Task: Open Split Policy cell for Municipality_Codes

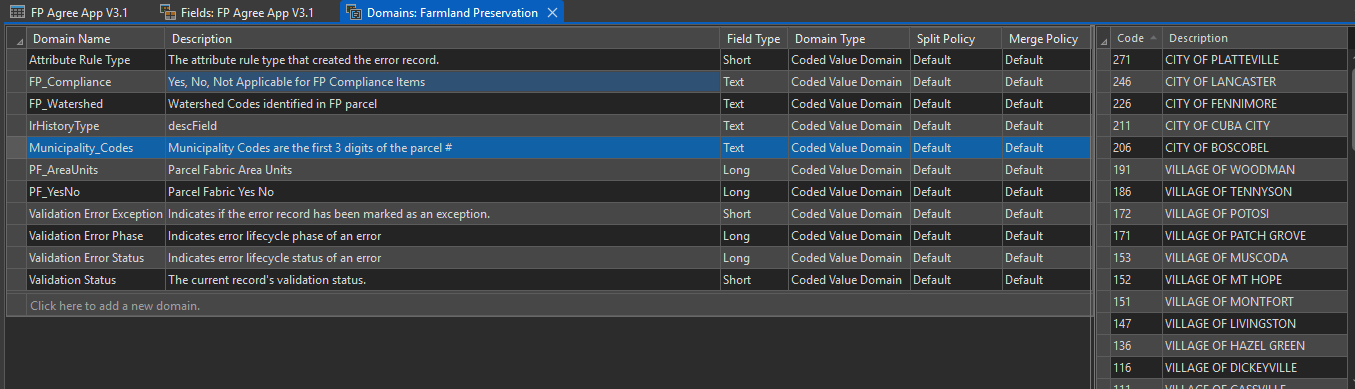Action: coord(955,148)
